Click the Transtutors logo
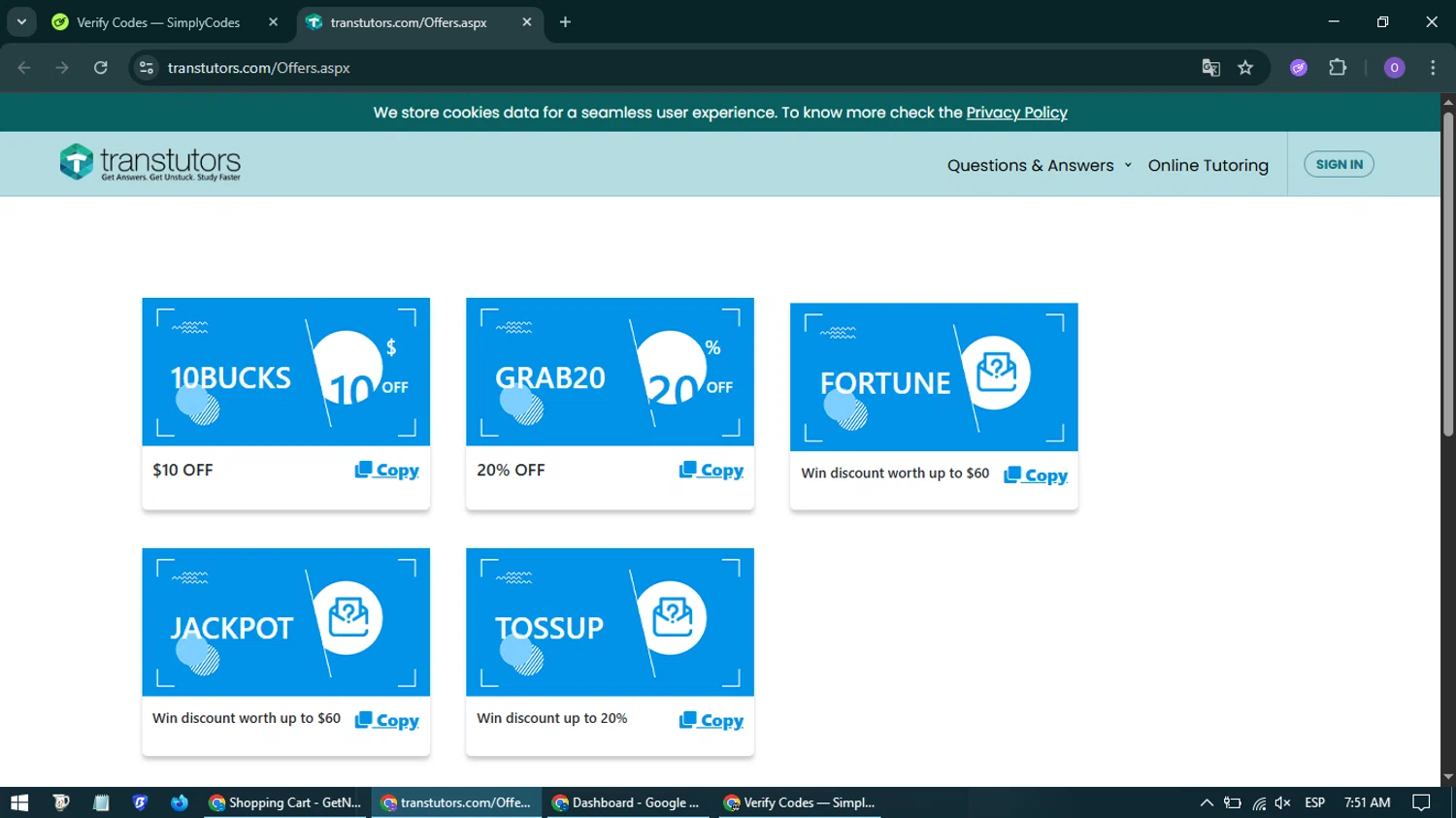 150,163
